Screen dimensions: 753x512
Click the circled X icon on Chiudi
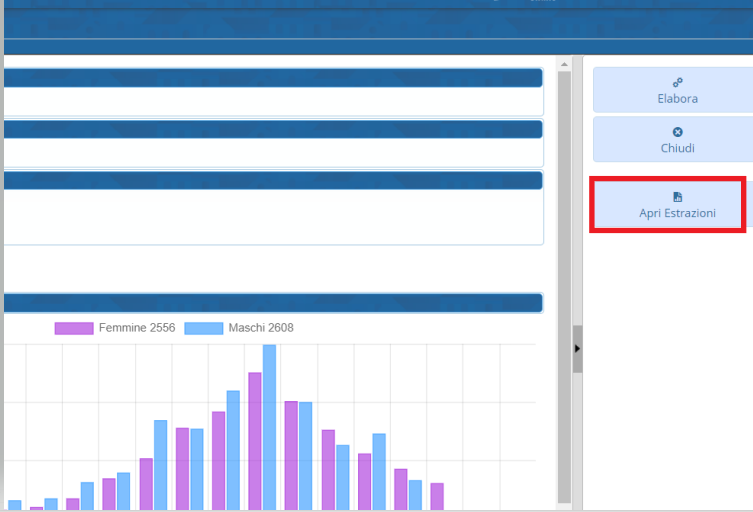[x=677, y=132]
